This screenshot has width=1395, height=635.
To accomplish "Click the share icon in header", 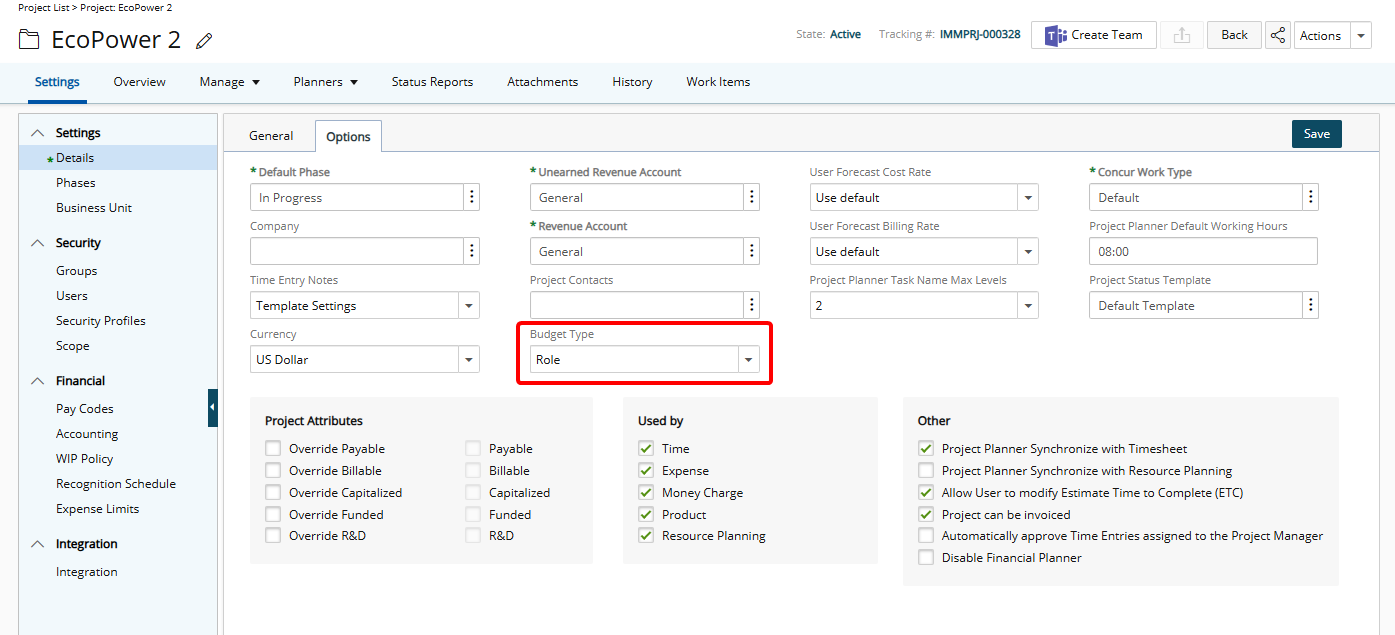I will pos(1277,35).
